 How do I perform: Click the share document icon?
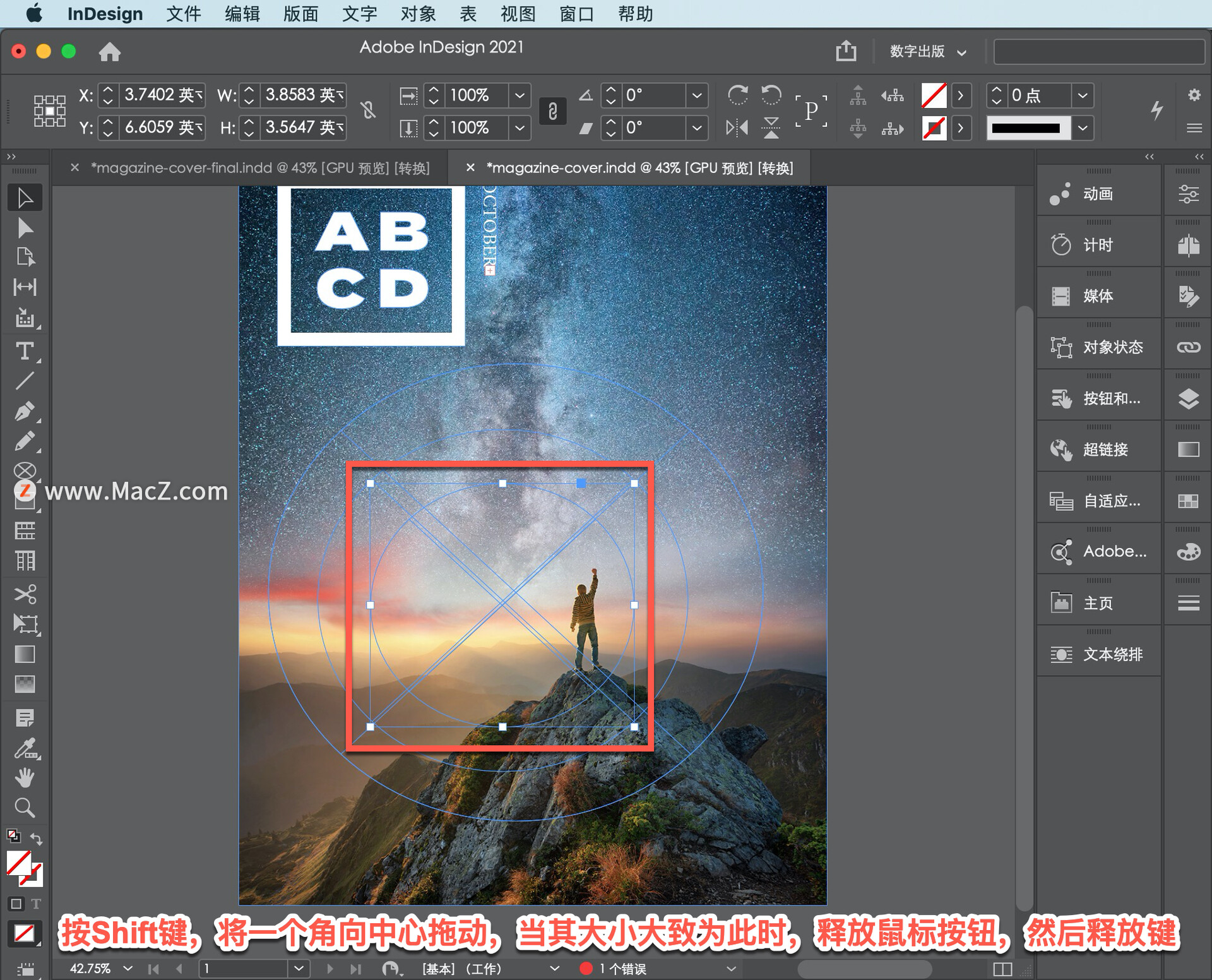point(847,51)
